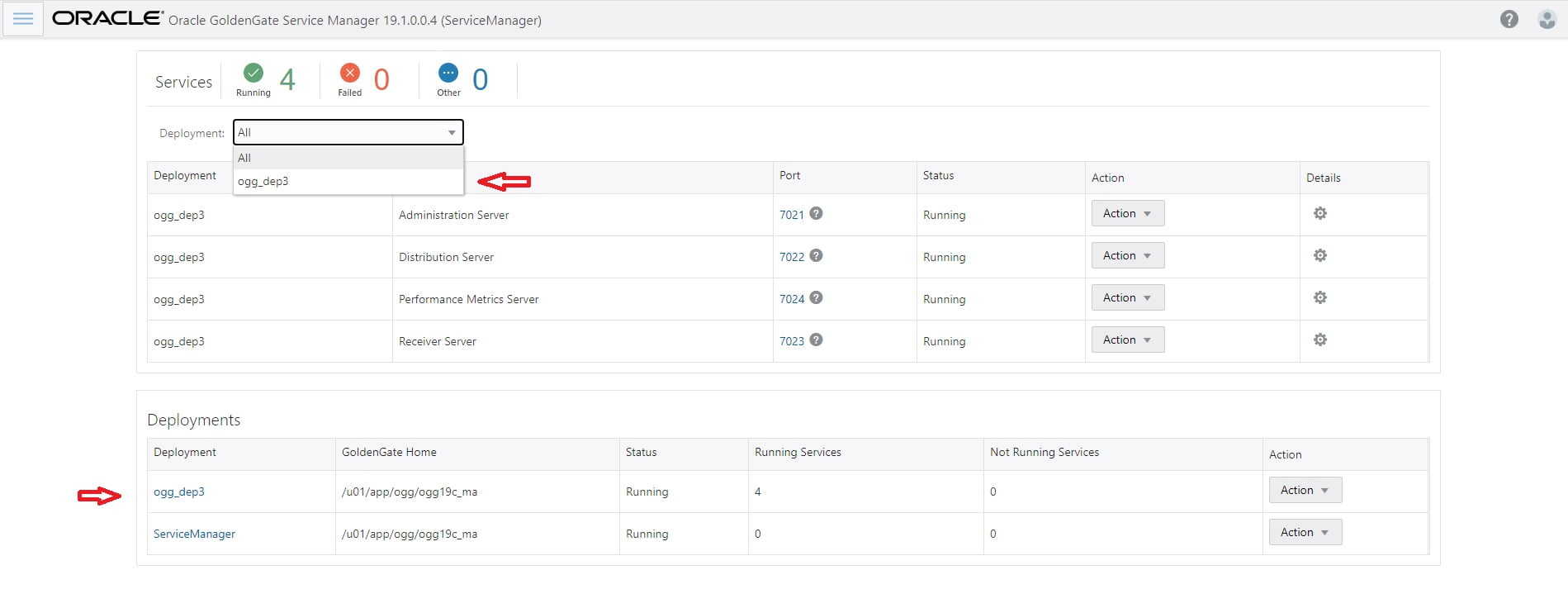The image size is (1568, 589).
Task: Click the GoldenGate Home column header
Action: point(389,452)
